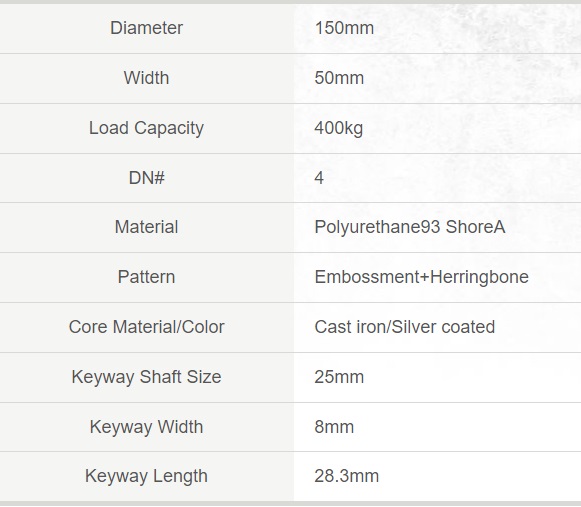Select the 150mm diameter value
This screenshot has width=581, height=507.
pos(344,28)
